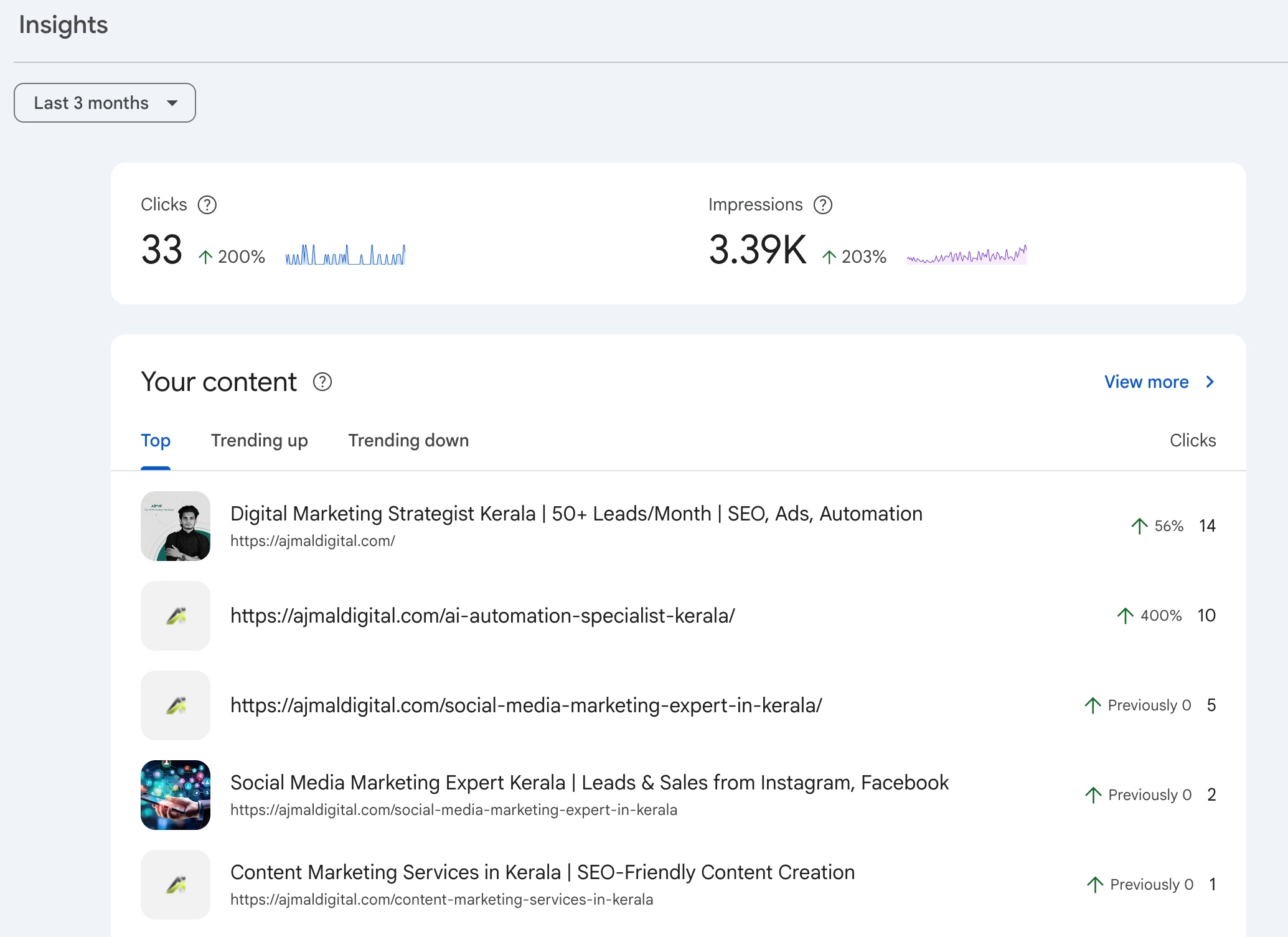
Task: Click the content-marketing-services-in-kerala URL text
Action: tap(441, 900)
